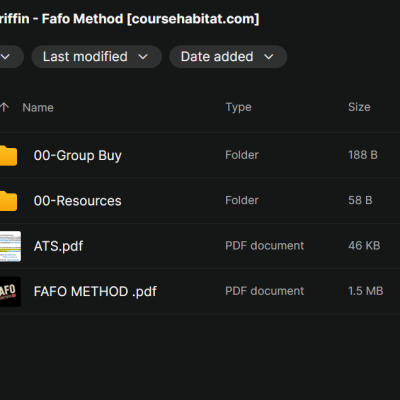Click the 188 B size value
This screenshot has height=400, width=400.
363,155
